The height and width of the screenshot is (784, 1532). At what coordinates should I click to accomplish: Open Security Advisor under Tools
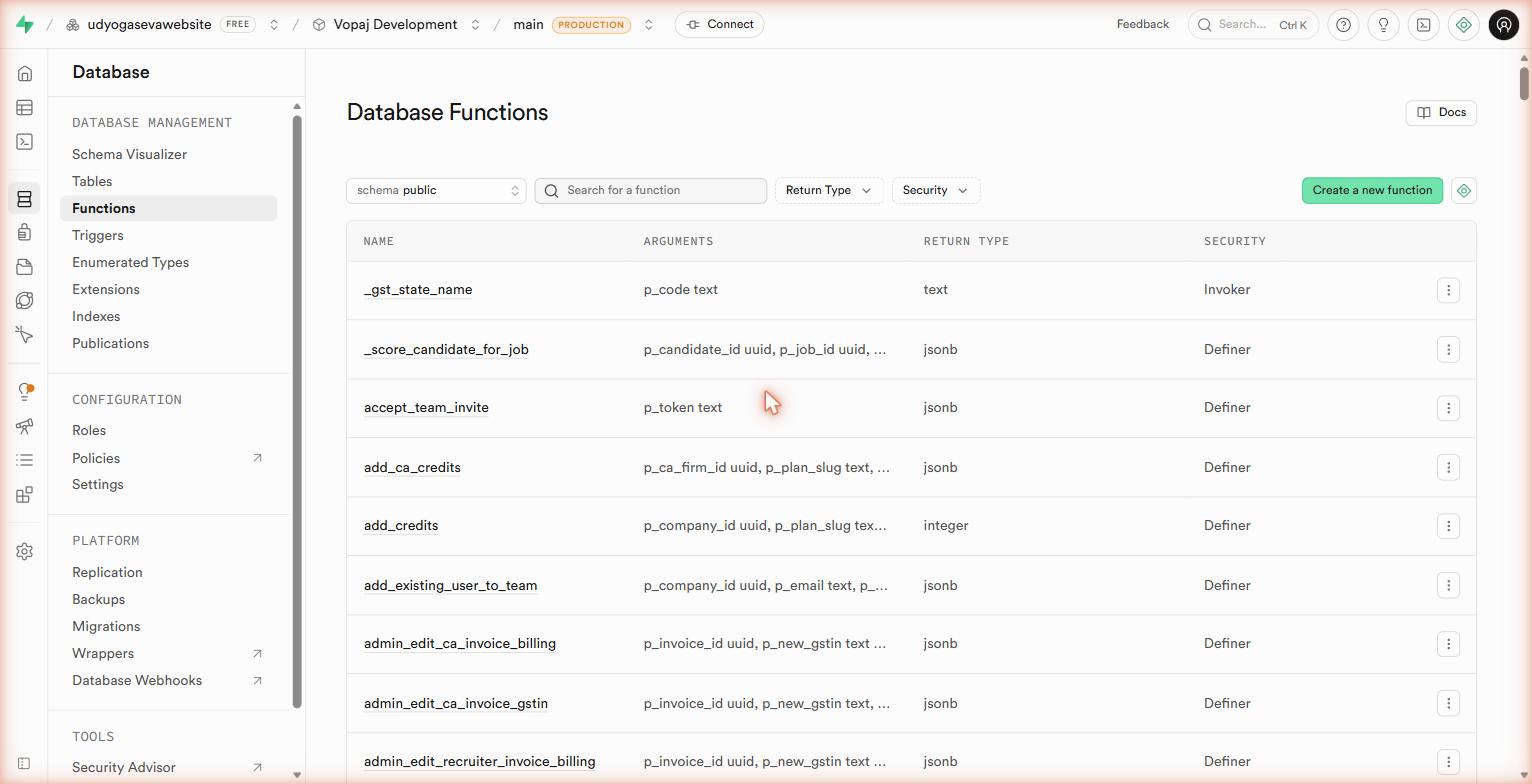pyautogui.click(x=168, y=768)
